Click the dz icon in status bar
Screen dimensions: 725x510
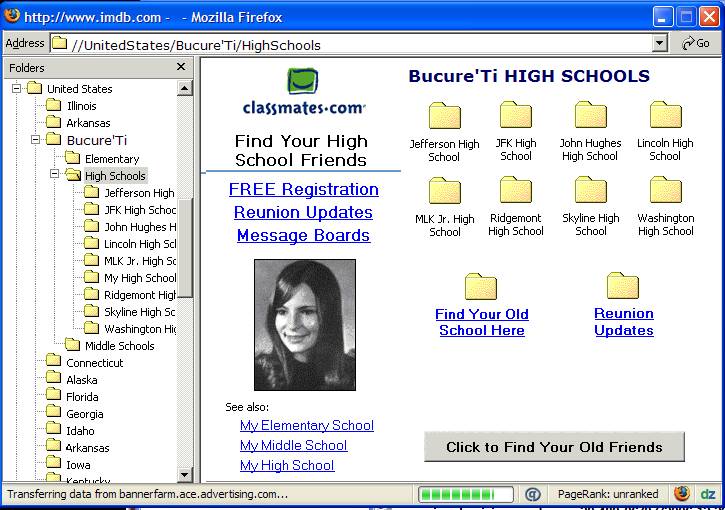(707, 494)
